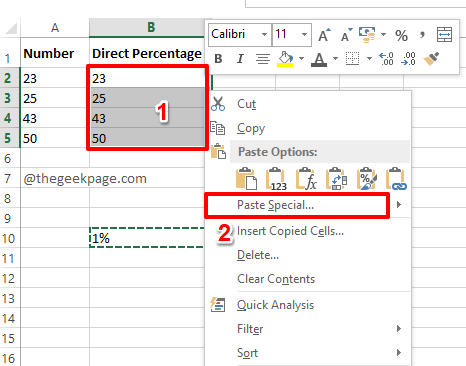466x366 pixels.
Task: Click the Merge and Center icon
Action: click(444, 35)
